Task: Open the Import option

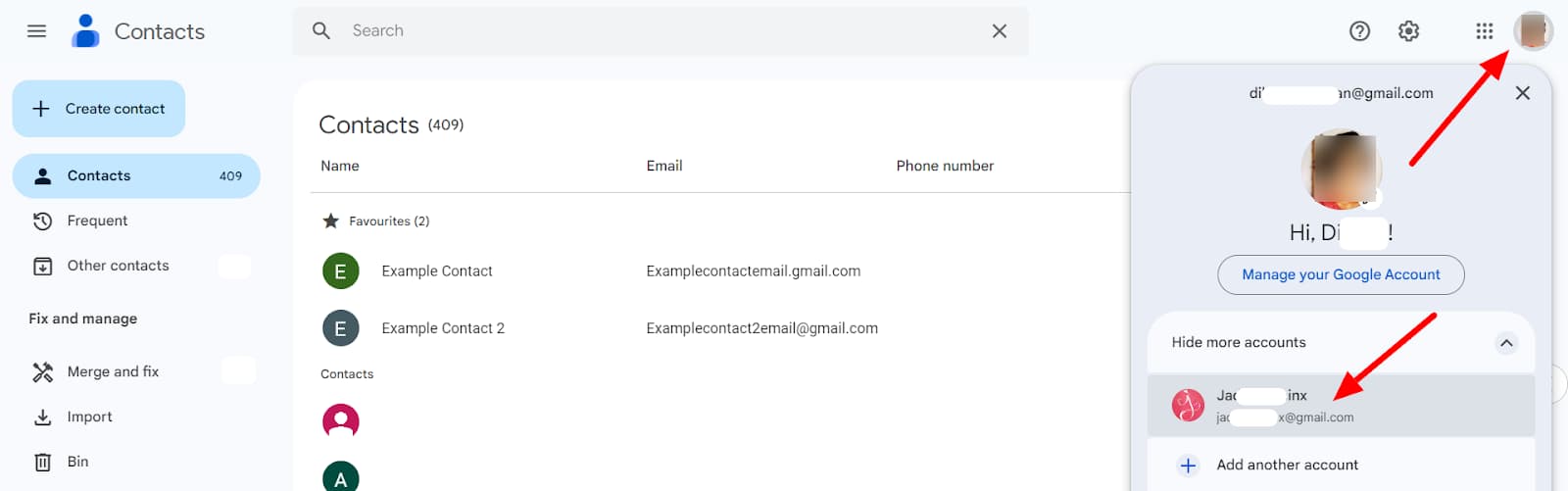Action: 89,417
